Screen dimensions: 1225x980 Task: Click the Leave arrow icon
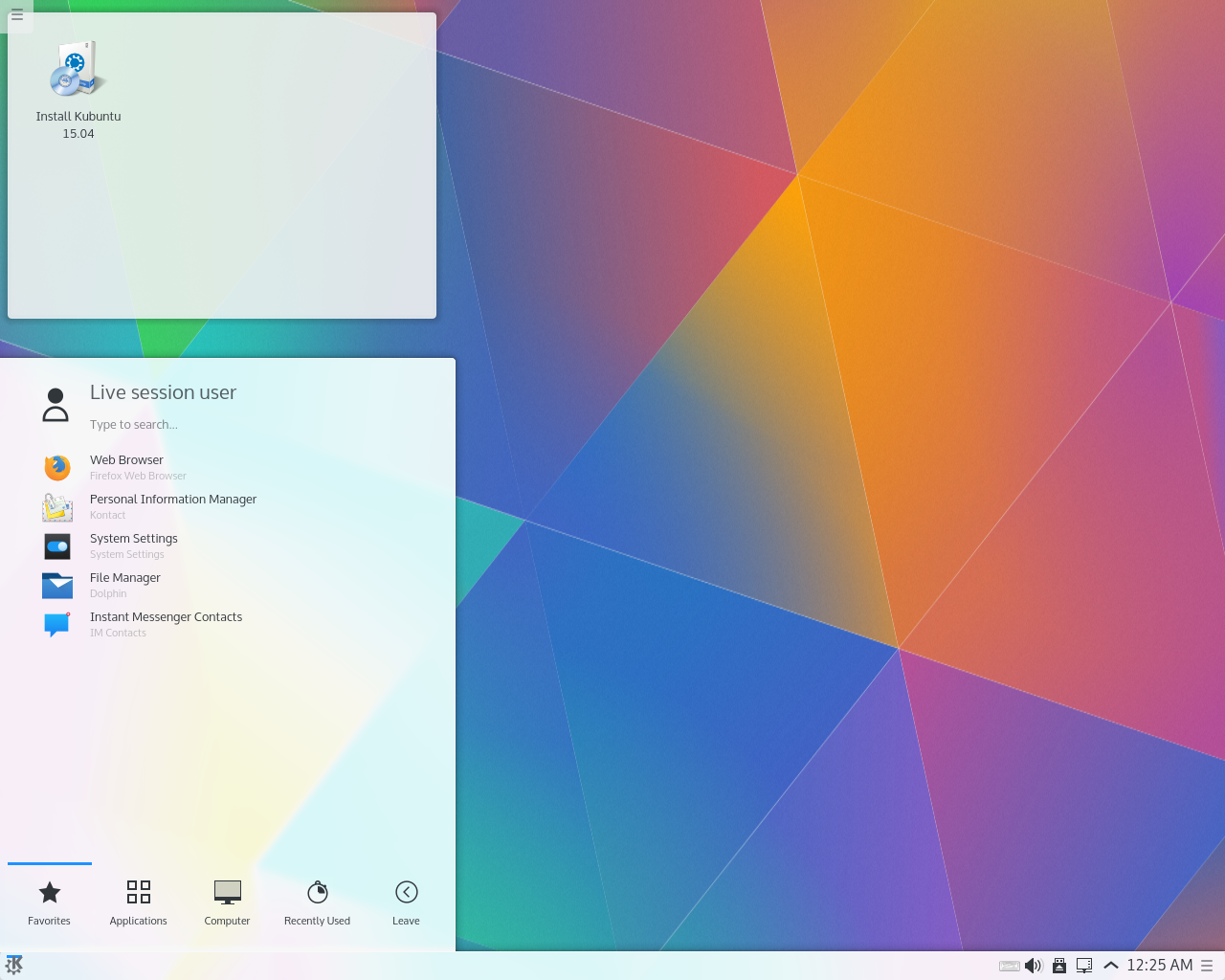click(x=407, y=892)
